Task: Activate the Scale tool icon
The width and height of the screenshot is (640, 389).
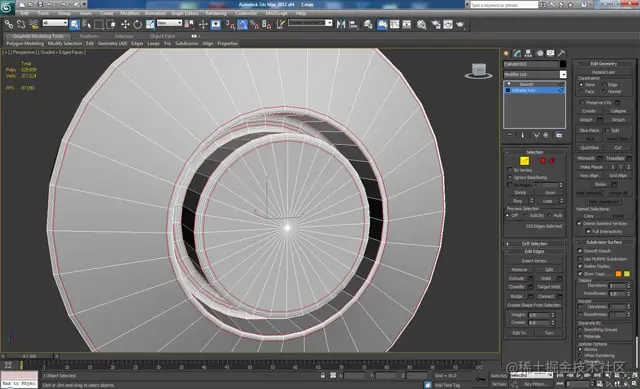Action: (x=150, y=24)
